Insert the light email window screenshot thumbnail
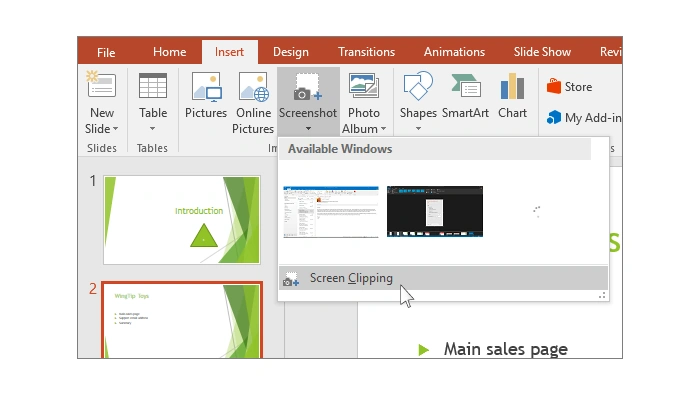This screenshot has width=700, height=395. pyautogui.click(x=331, y=212)
